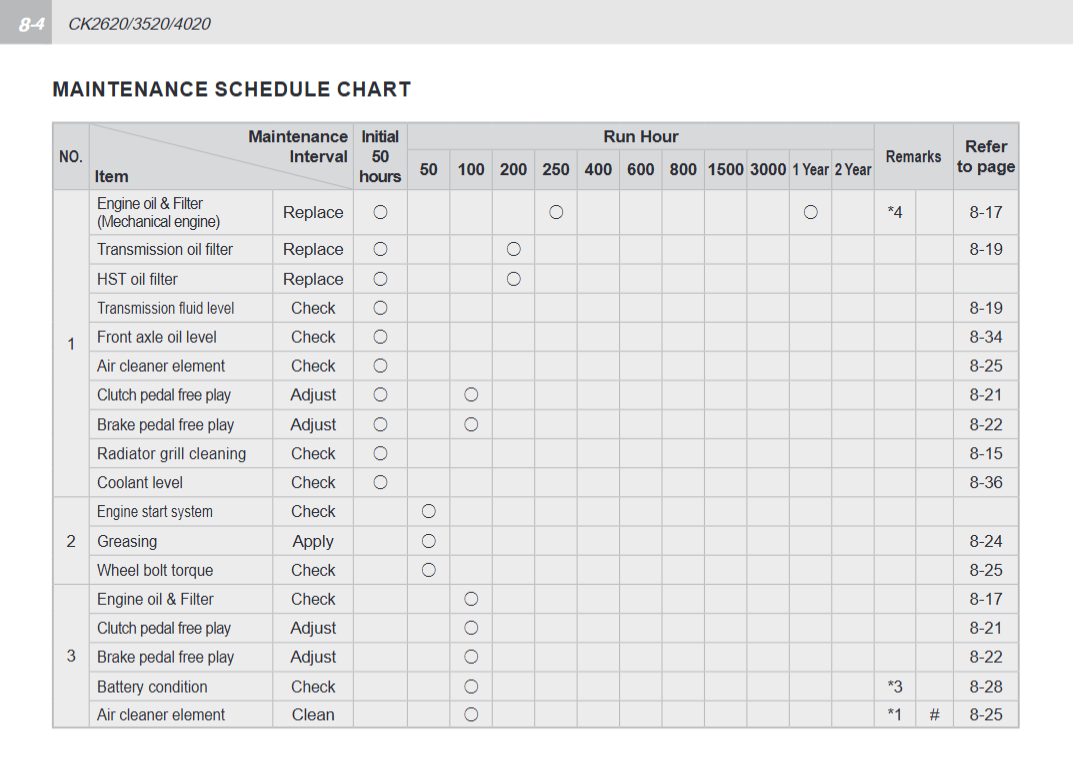Click the 1500 run hour column header

coord(725,170)
